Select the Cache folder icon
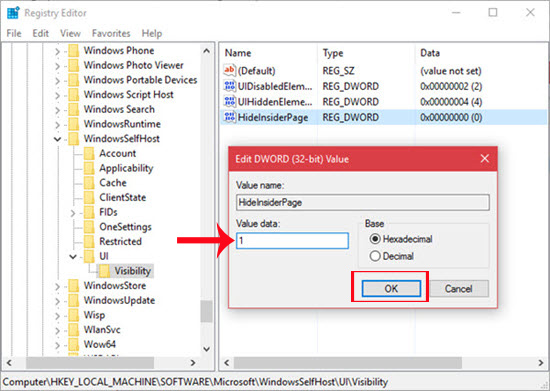The image size is (550, 391). pos(89,183)
